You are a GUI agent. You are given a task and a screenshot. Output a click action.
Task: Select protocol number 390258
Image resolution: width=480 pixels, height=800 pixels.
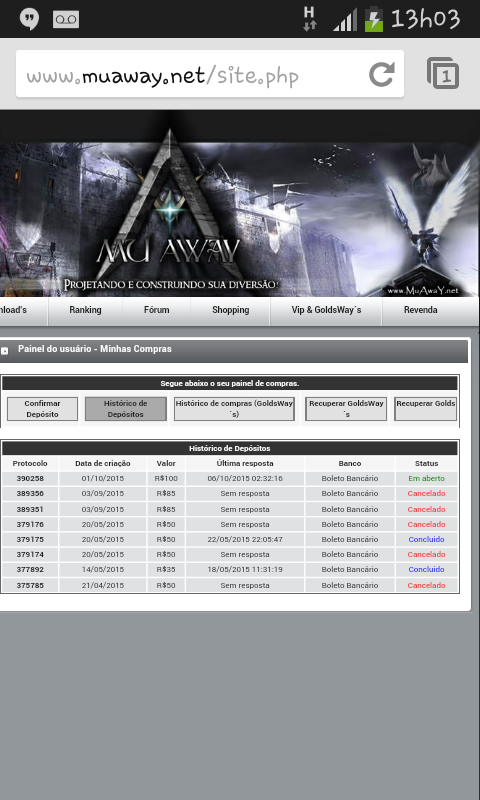point(30,479)
